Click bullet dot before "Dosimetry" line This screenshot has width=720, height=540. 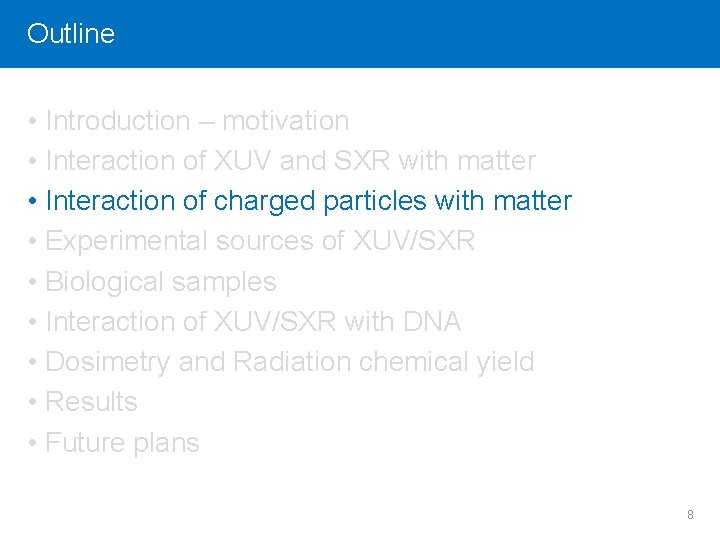33,363
